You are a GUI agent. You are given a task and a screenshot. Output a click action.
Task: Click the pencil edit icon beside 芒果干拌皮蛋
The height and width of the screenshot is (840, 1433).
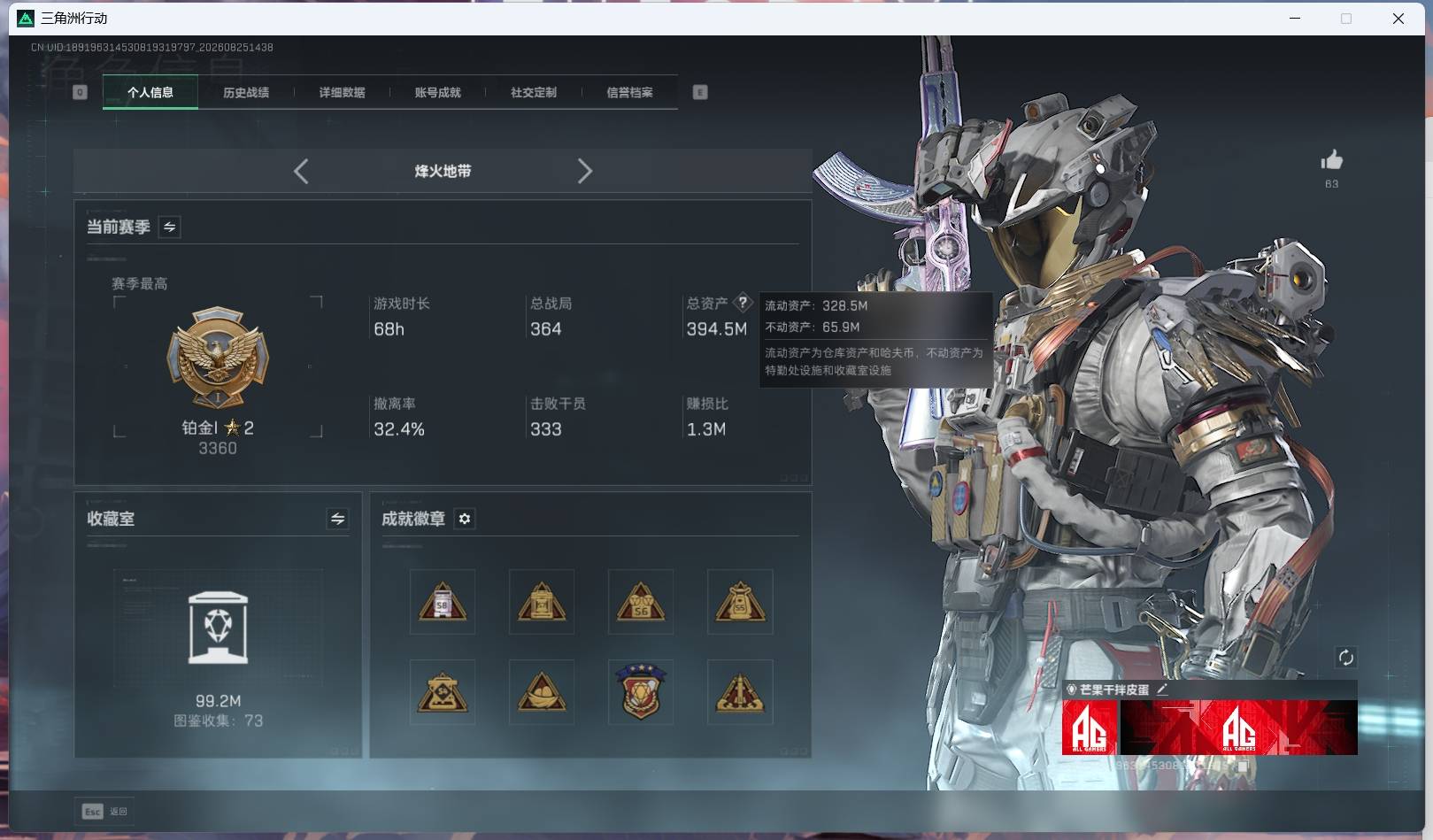coord(1162,689)
